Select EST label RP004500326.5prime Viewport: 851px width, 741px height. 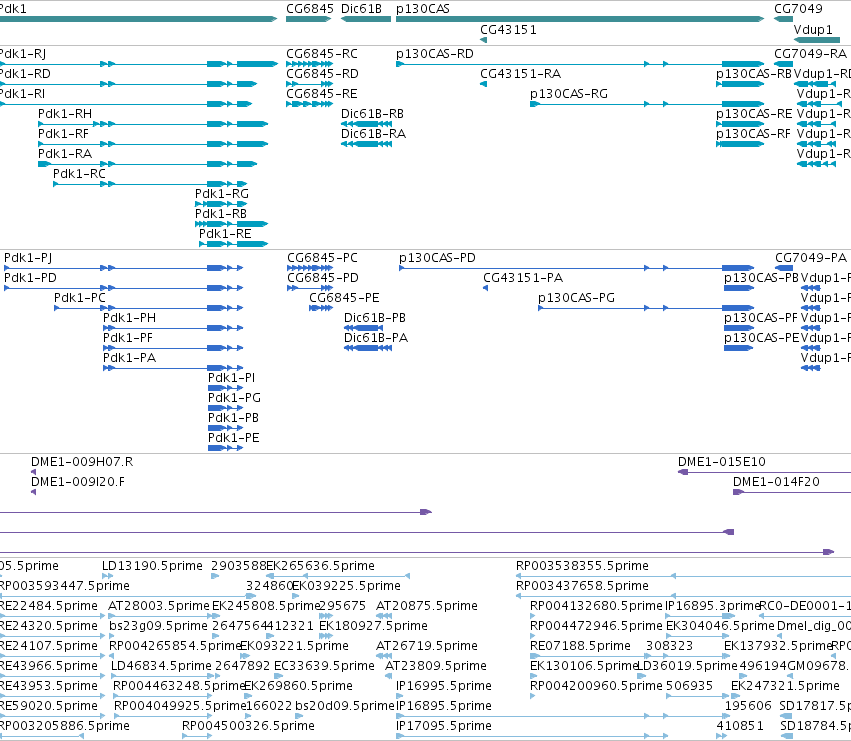click(249, 726)
